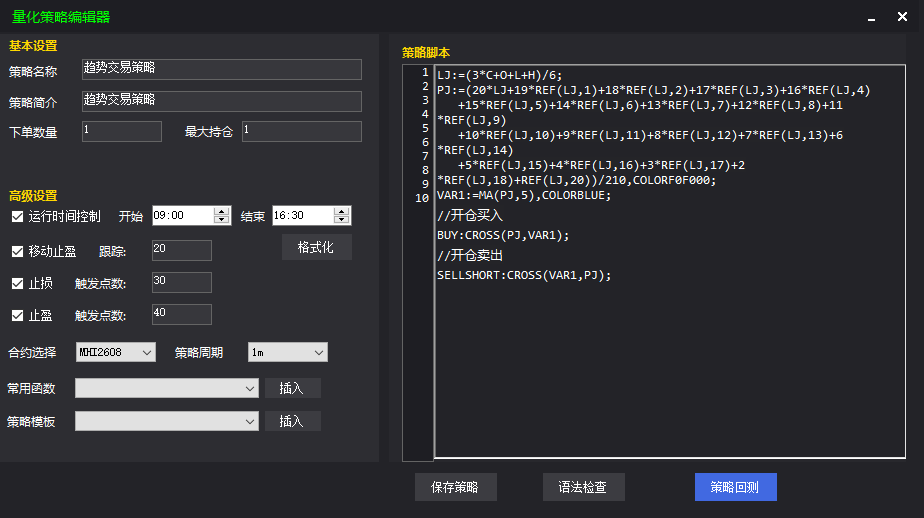Click the BUY:CROSS(PJ,VAR1); line
This screenshot has width=924, height=518.
coord(503,236)
